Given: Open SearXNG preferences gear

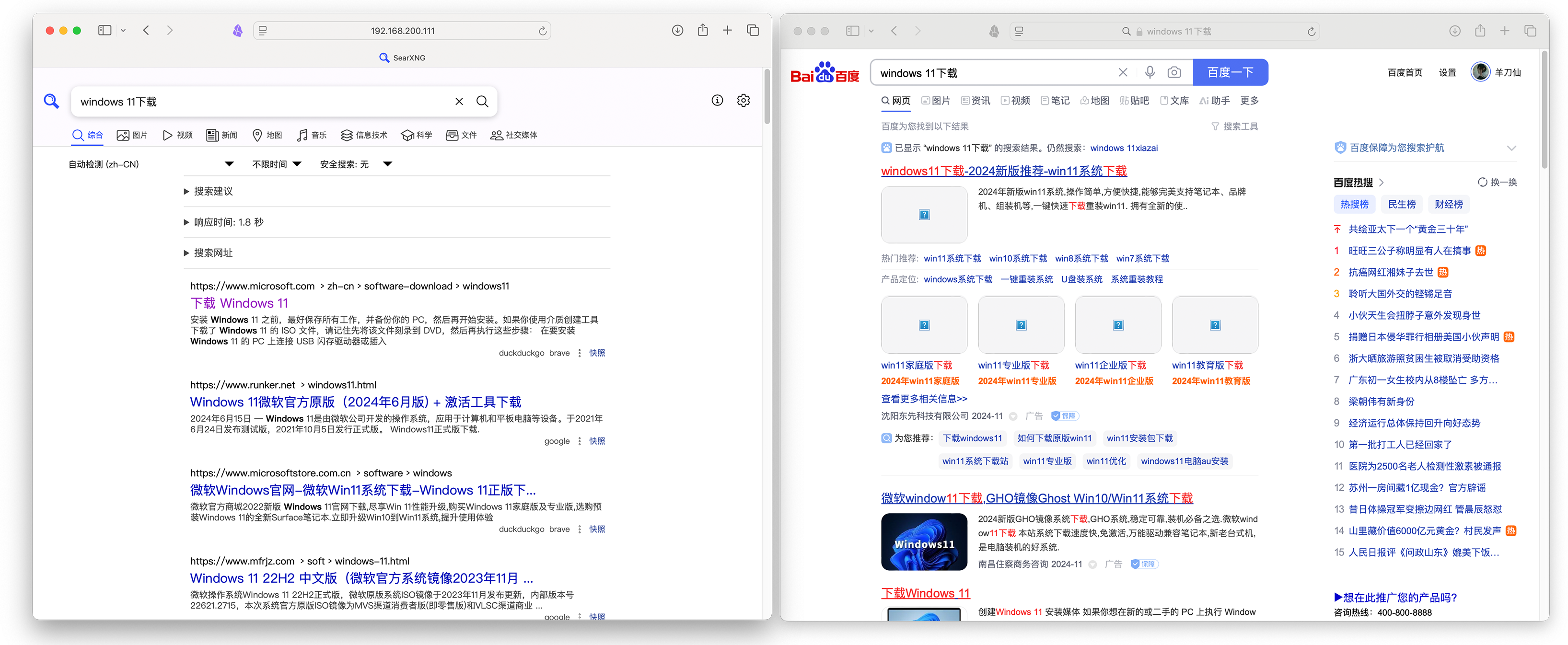Looking at the screenshot, I should [x=743, y=101].
